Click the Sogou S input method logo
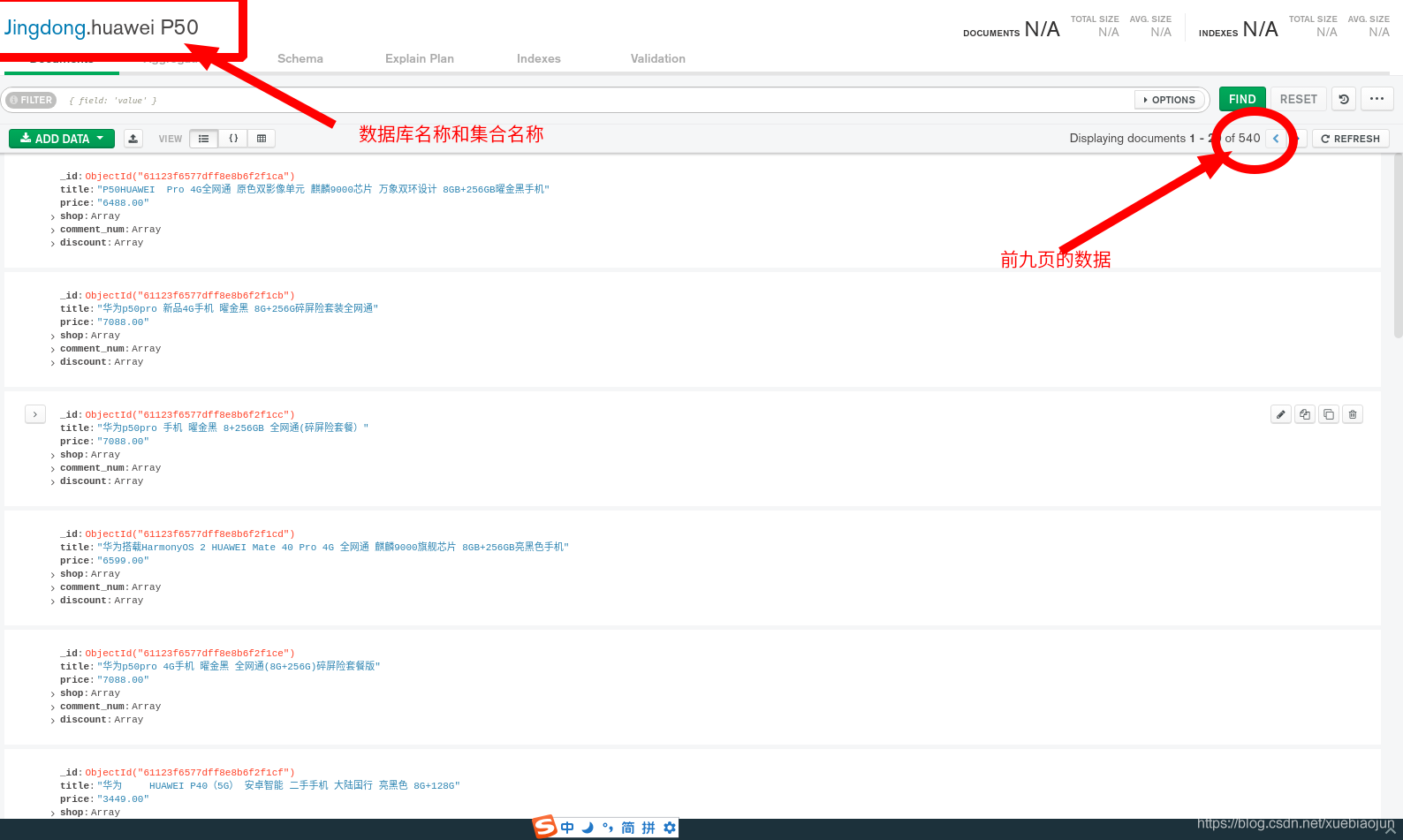 544,828
